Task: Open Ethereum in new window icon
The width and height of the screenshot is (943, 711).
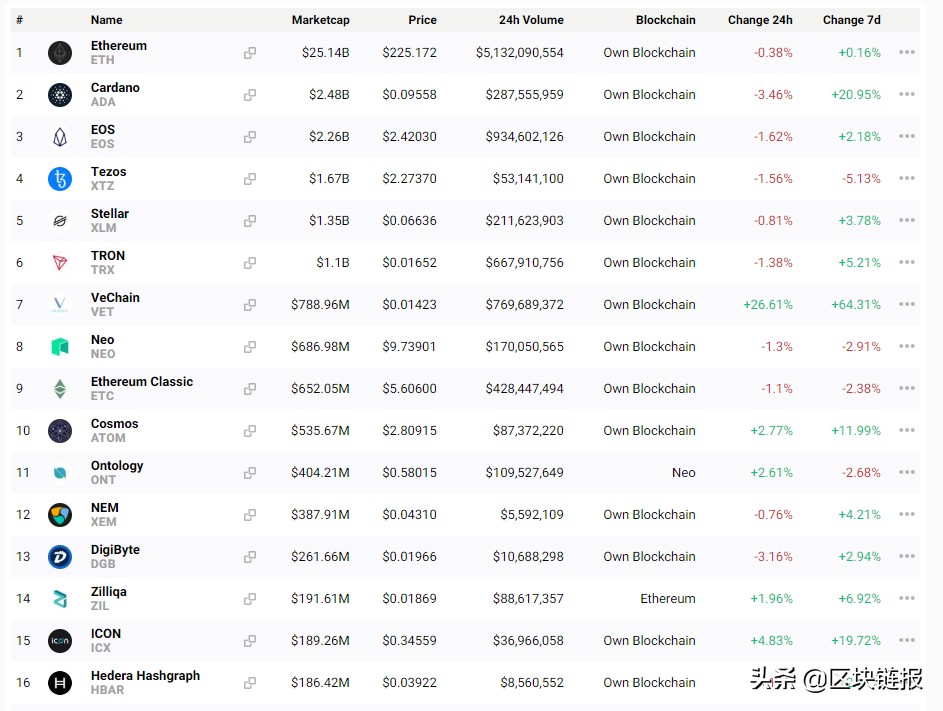Action: click(250, 53)
